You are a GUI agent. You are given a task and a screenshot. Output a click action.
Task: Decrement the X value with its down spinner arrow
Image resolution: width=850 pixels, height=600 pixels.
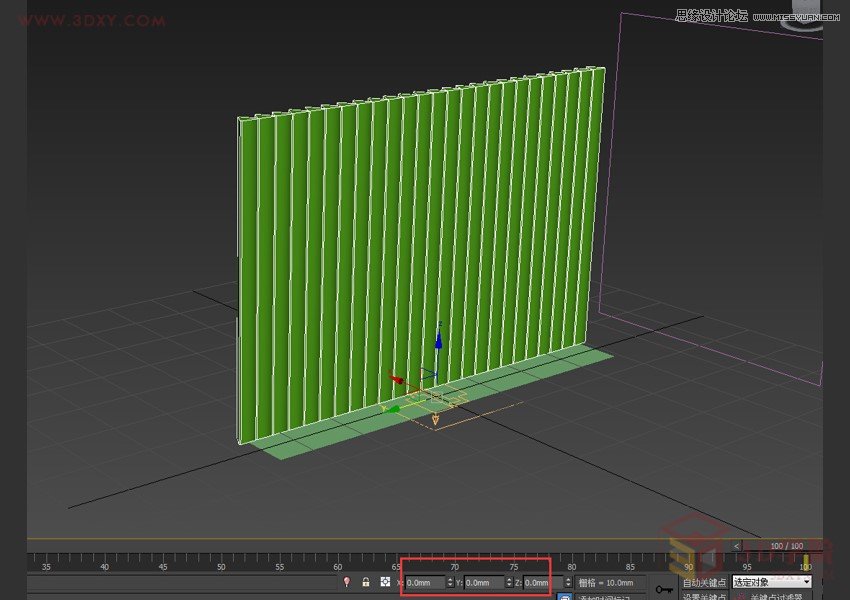point(449,587)
